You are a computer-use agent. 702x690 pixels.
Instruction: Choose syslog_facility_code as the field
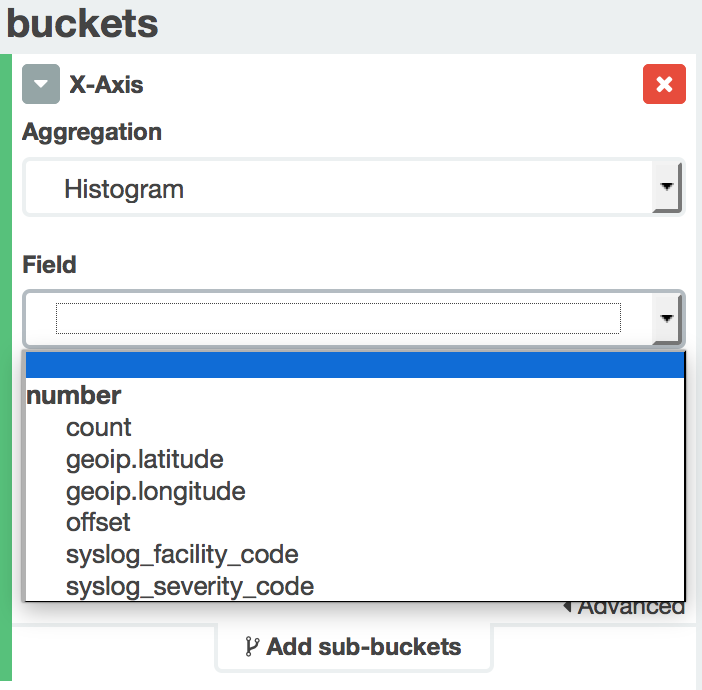(x=182, y=554)
